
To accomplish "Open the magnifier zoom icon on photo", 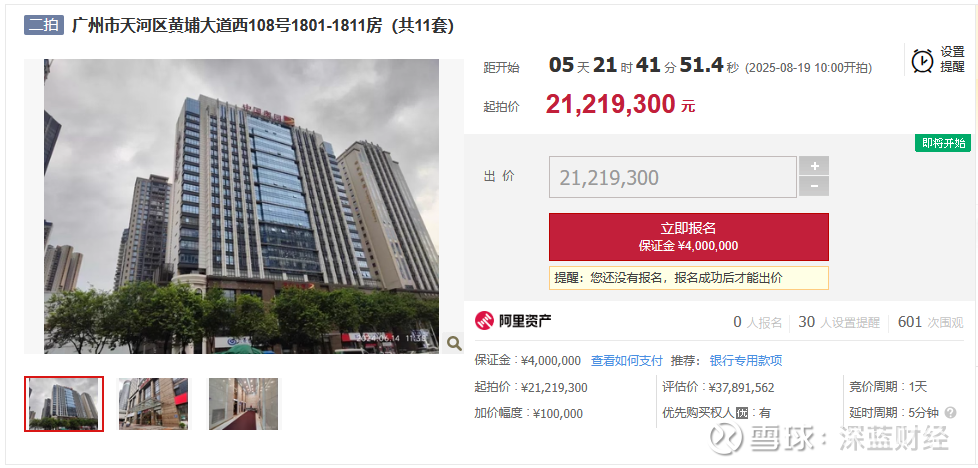I will point(454,343).
